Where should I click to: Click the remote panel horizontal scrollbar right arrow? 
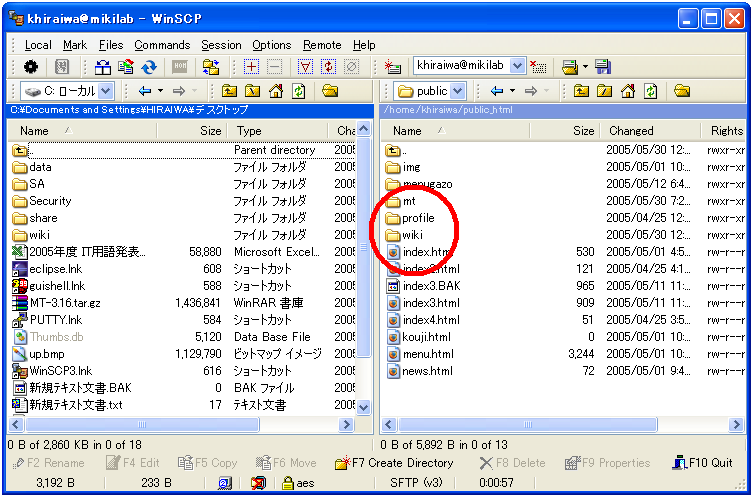point(736,424)
